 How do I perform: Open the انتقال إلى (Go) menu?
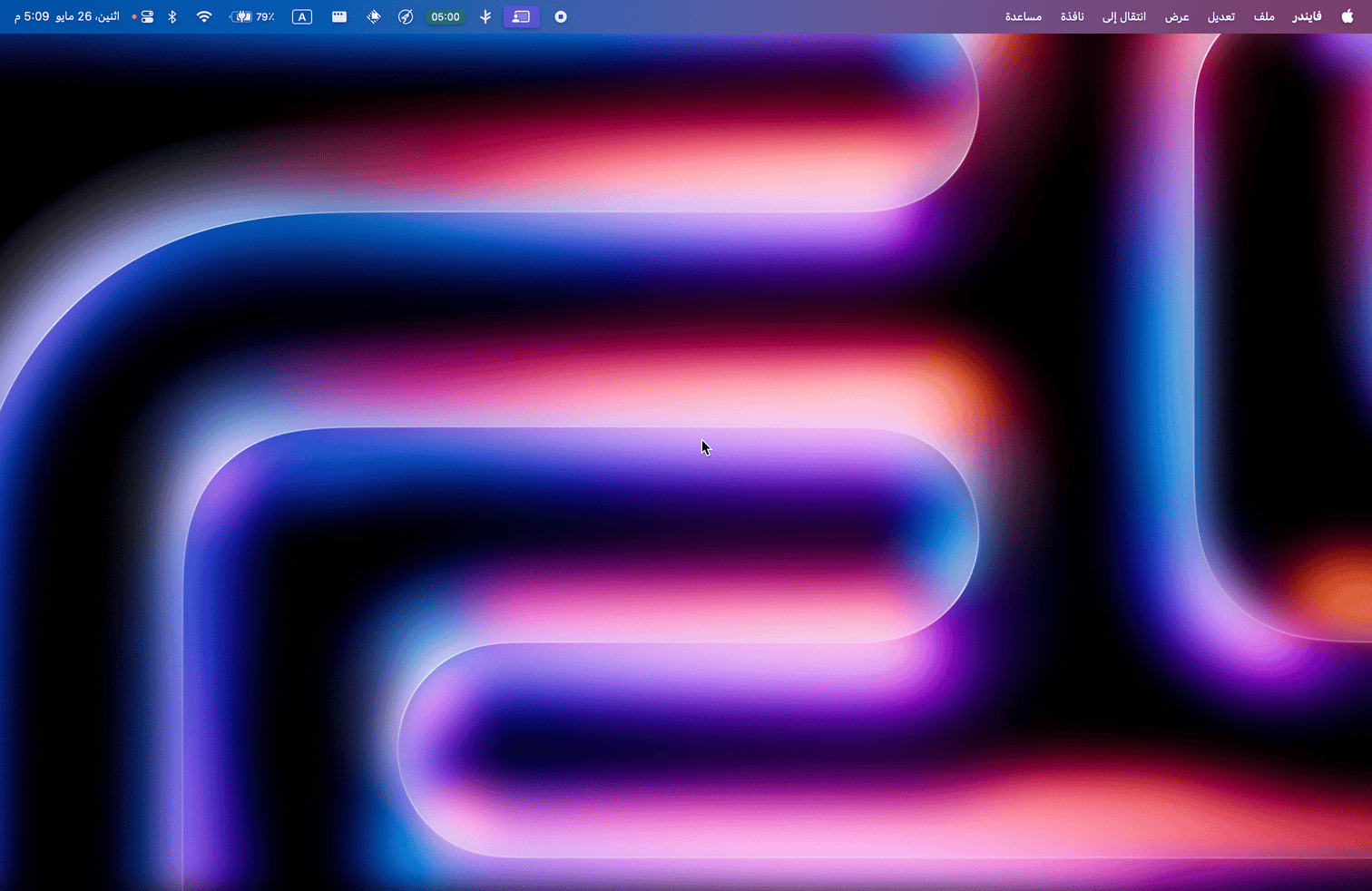pyautogui.click(x=1124, y=16)
